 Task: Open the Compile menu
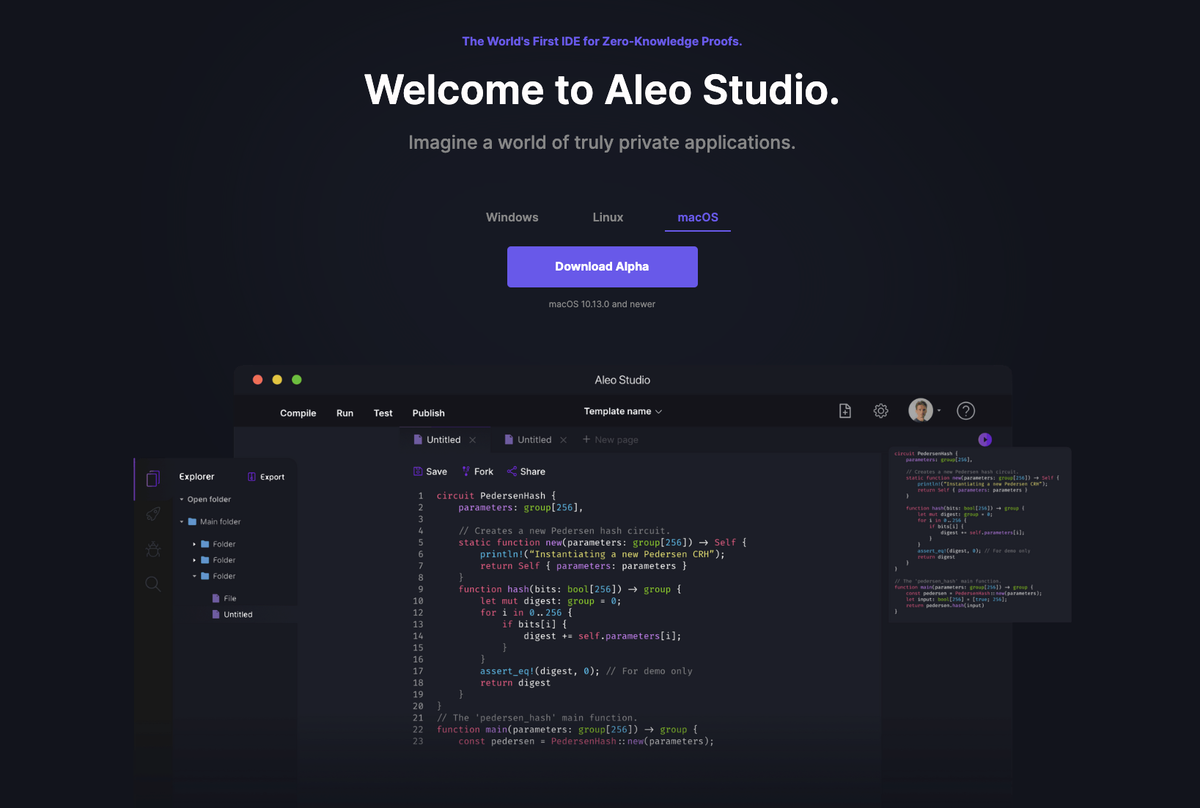298,413
